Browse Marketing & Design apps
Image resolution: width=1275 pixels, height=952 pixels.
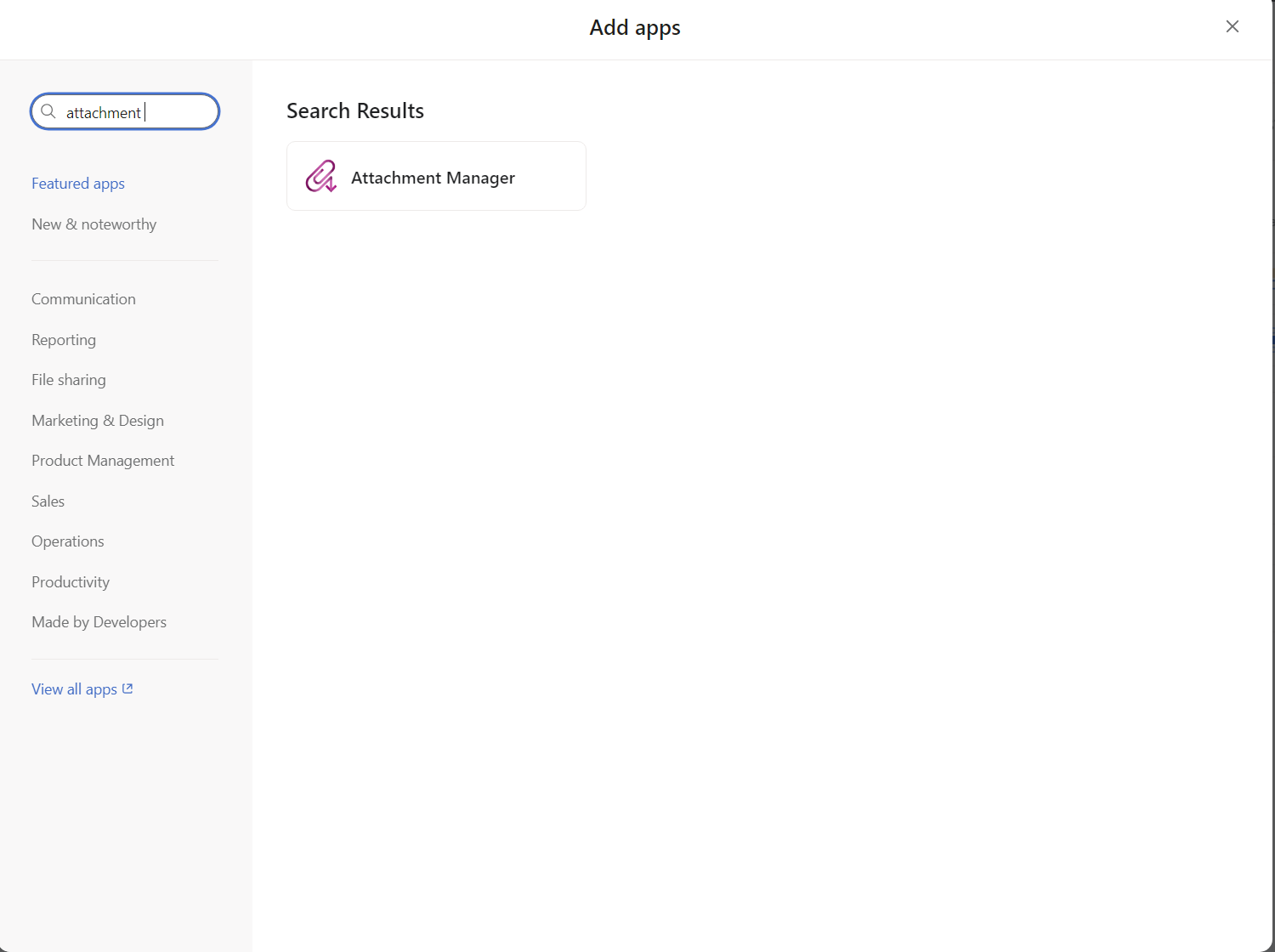97,420
